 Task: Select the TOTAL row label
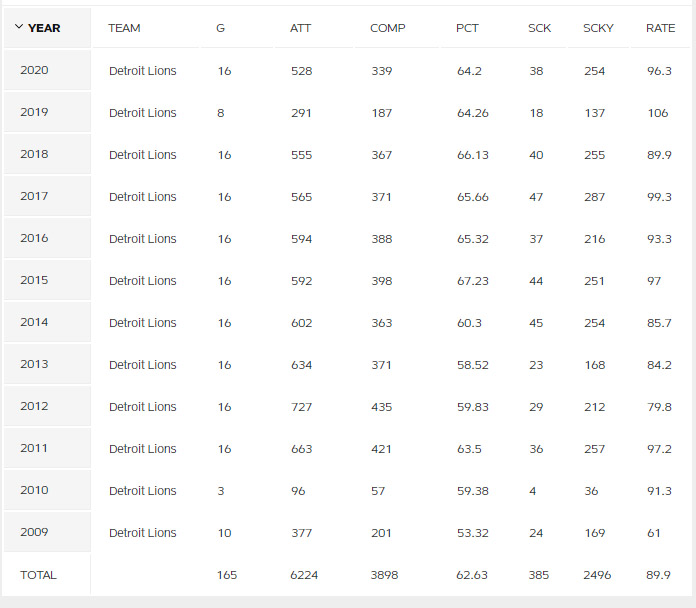coord(38,575)
